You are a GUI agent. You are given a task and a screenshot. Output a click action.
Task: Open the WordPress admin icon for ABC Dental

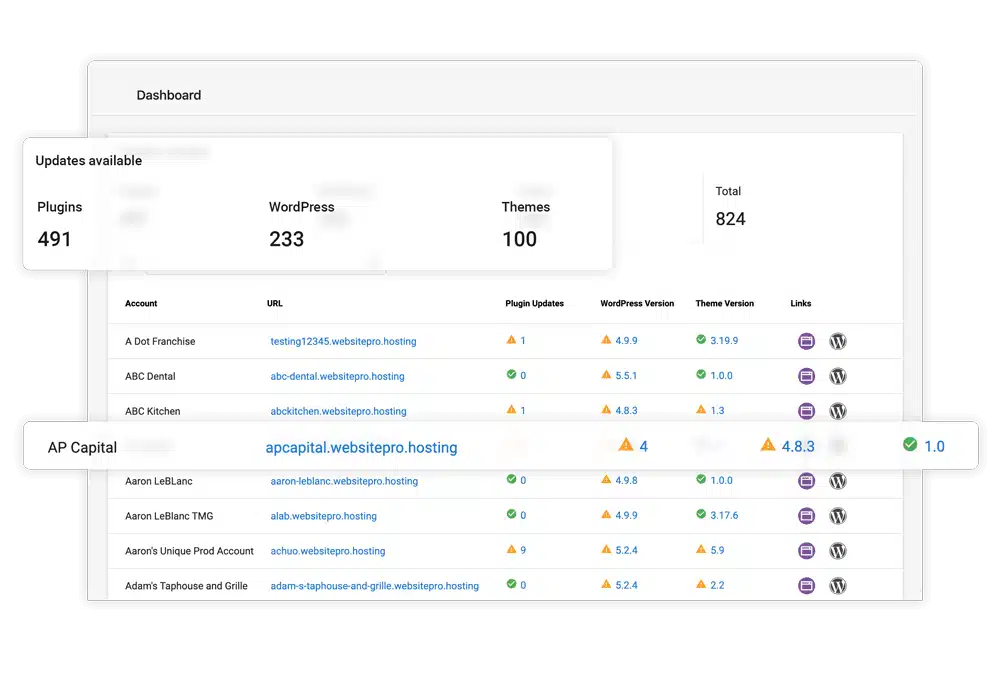[838, 376]
